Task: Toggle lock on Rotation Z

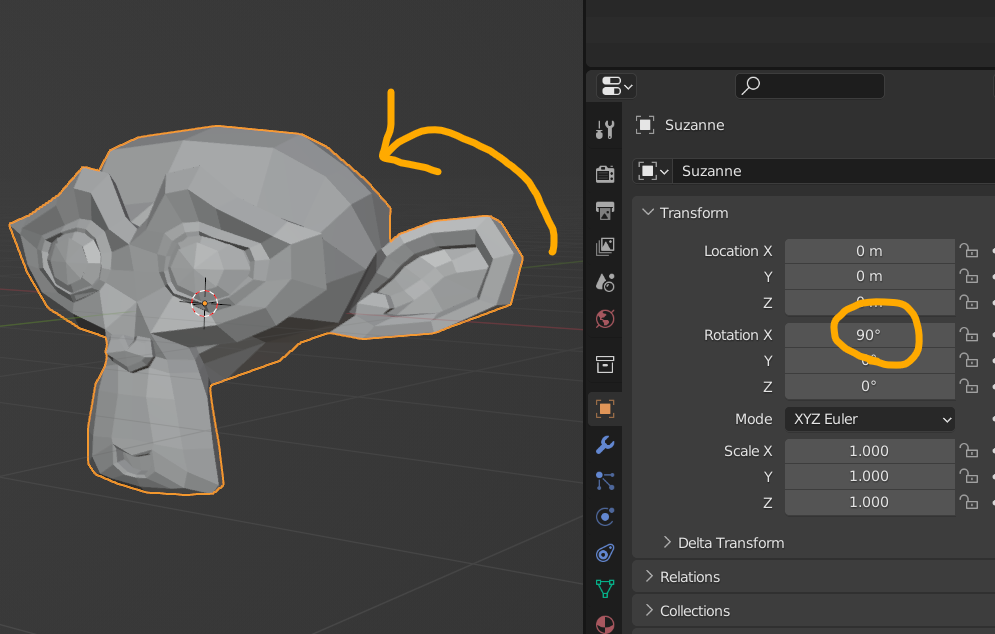Action: click(968, 386)
